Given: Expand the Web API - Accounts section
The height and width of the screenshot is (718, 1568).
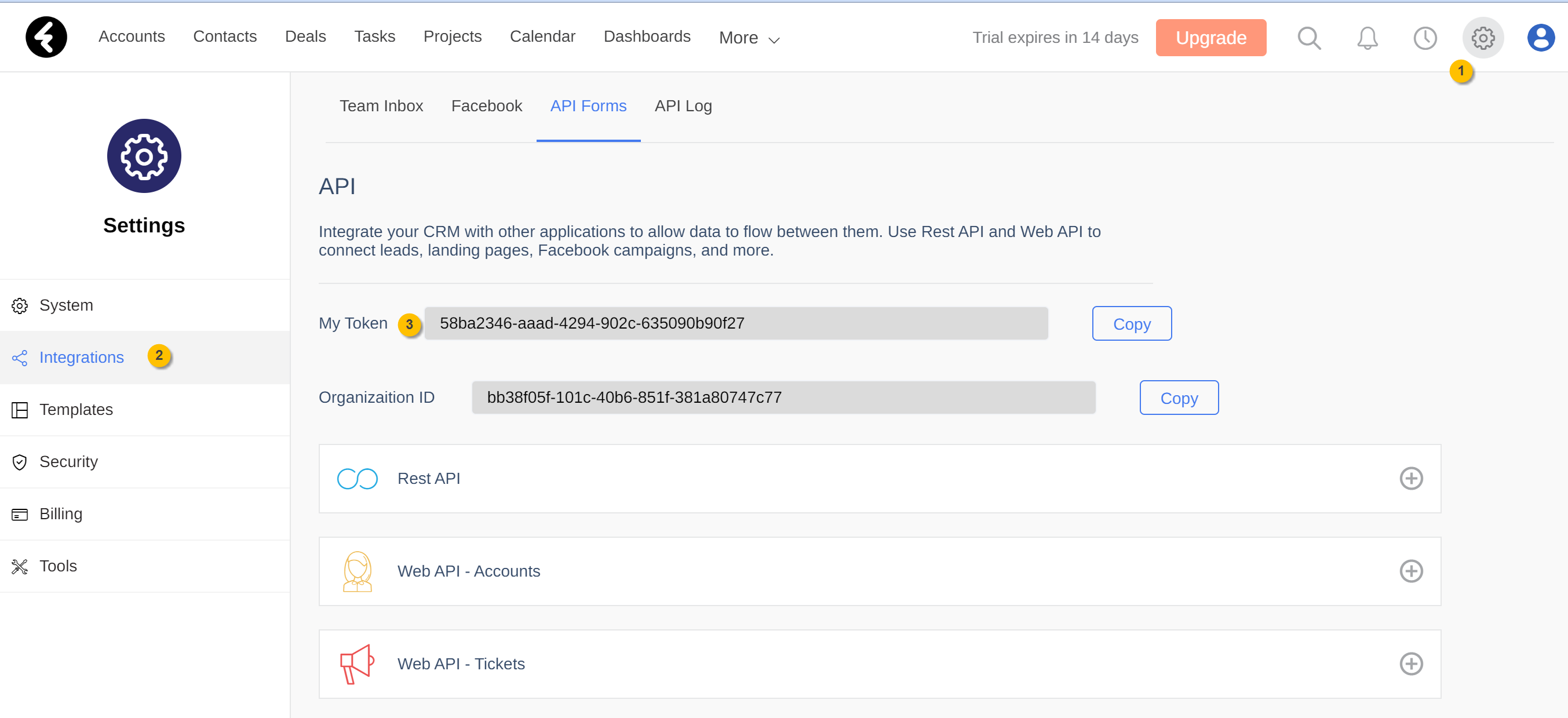Looking at the screenshot, I should pyautogui.click(x=1410, y=571).
